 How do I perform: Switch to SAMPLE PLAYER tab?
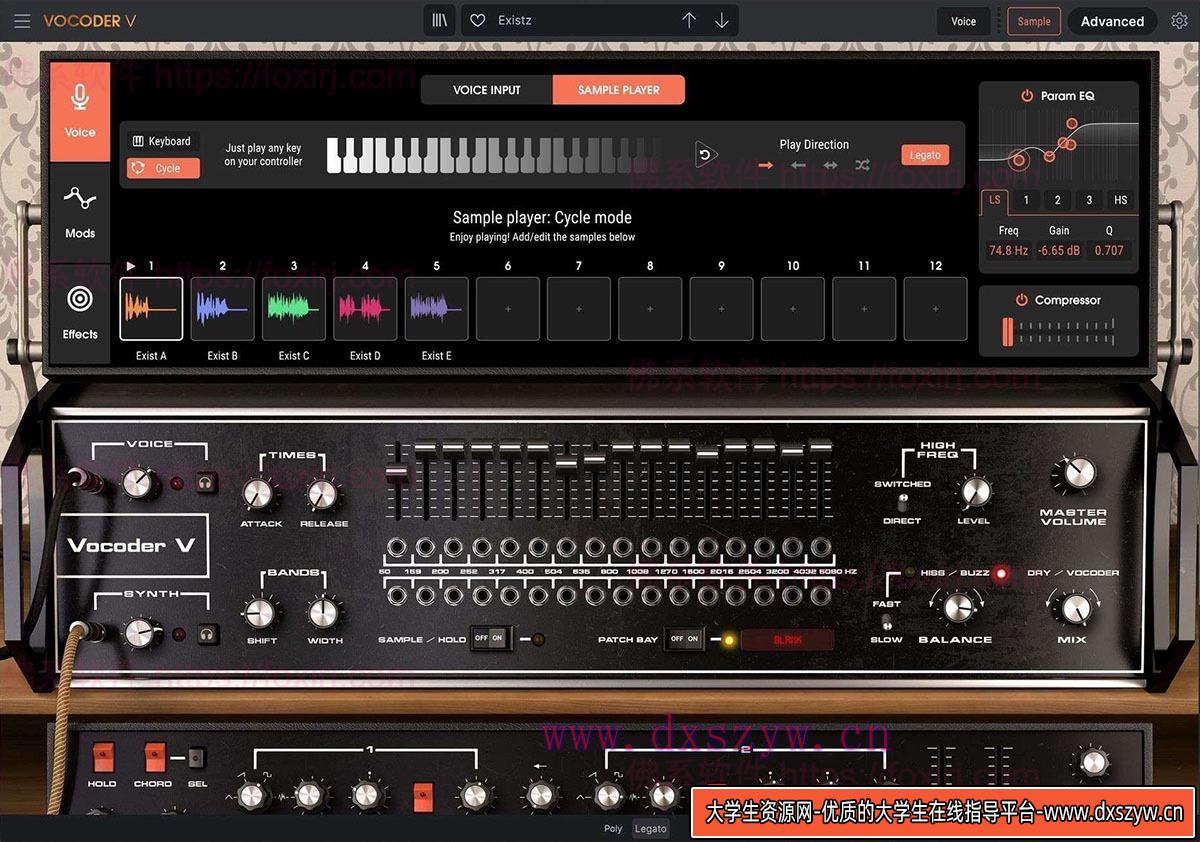619,90
